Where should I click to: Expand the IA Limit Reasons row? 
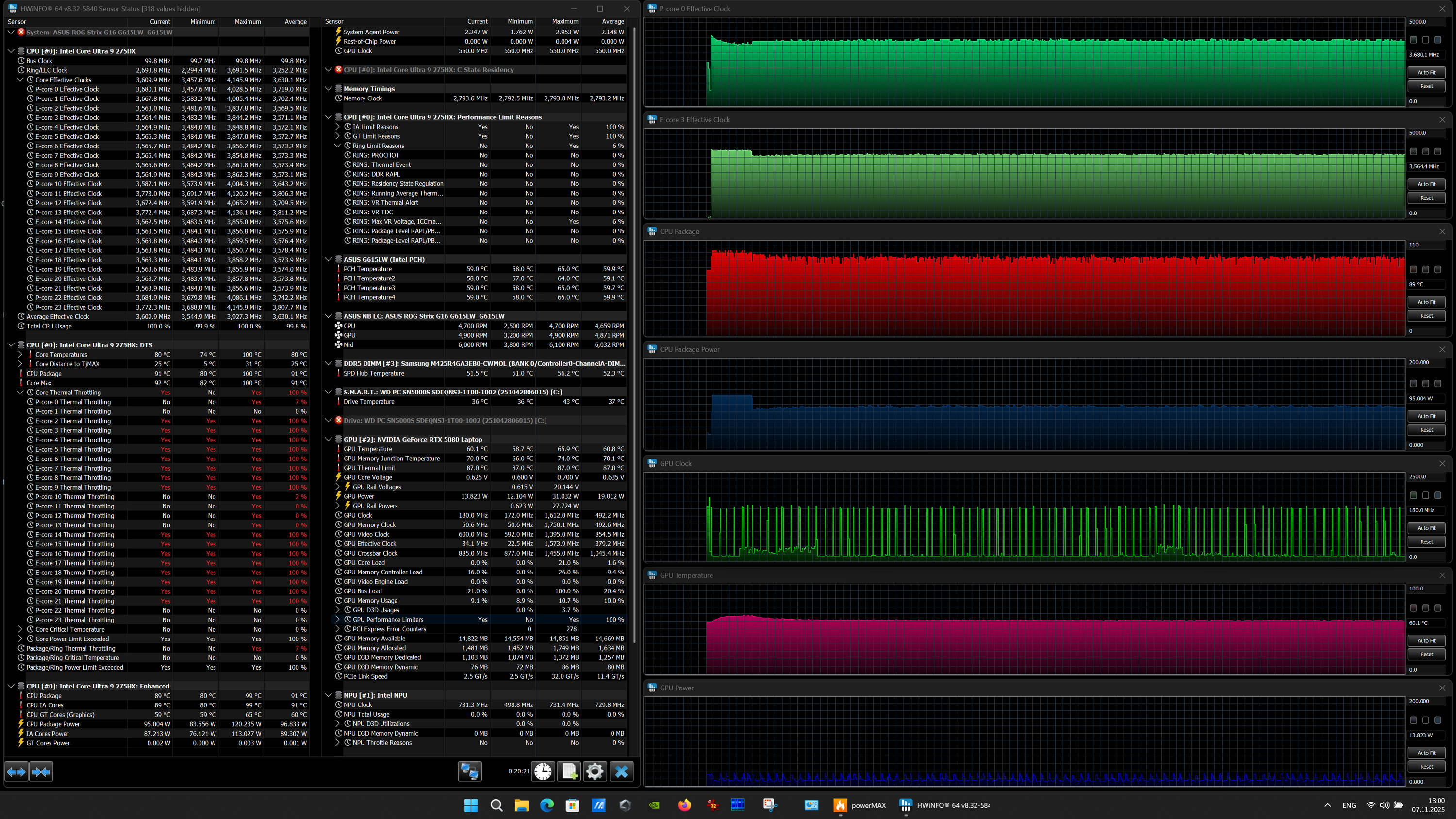pyautogui.click(x=337, y=127)
